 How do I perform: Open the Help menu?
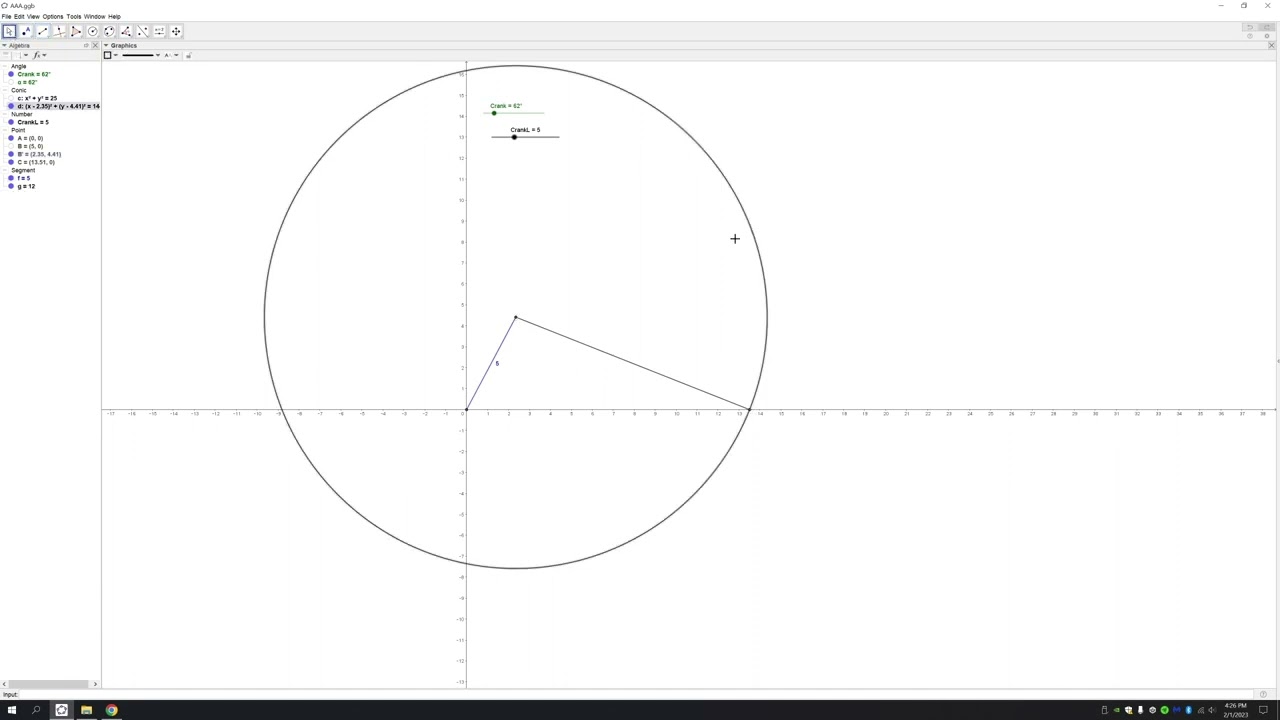(x=114, y=16)
